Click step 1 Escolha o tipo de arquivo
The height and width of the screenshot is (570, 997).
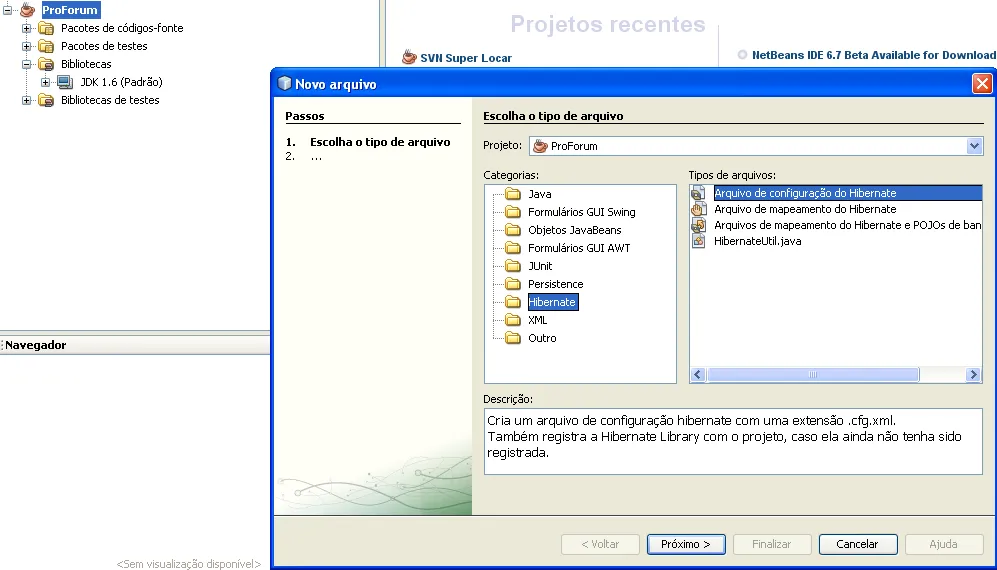pos(380,142)
